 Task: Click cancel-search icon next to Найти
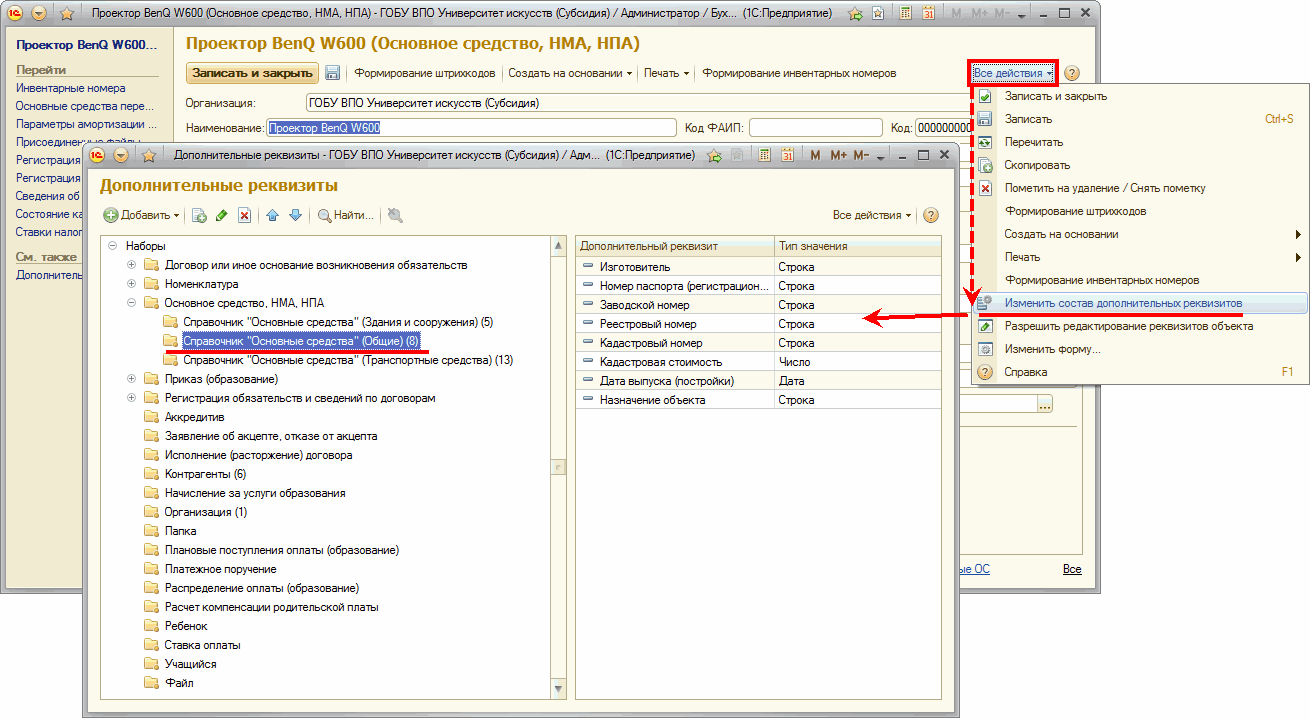(x=395, y=215)
